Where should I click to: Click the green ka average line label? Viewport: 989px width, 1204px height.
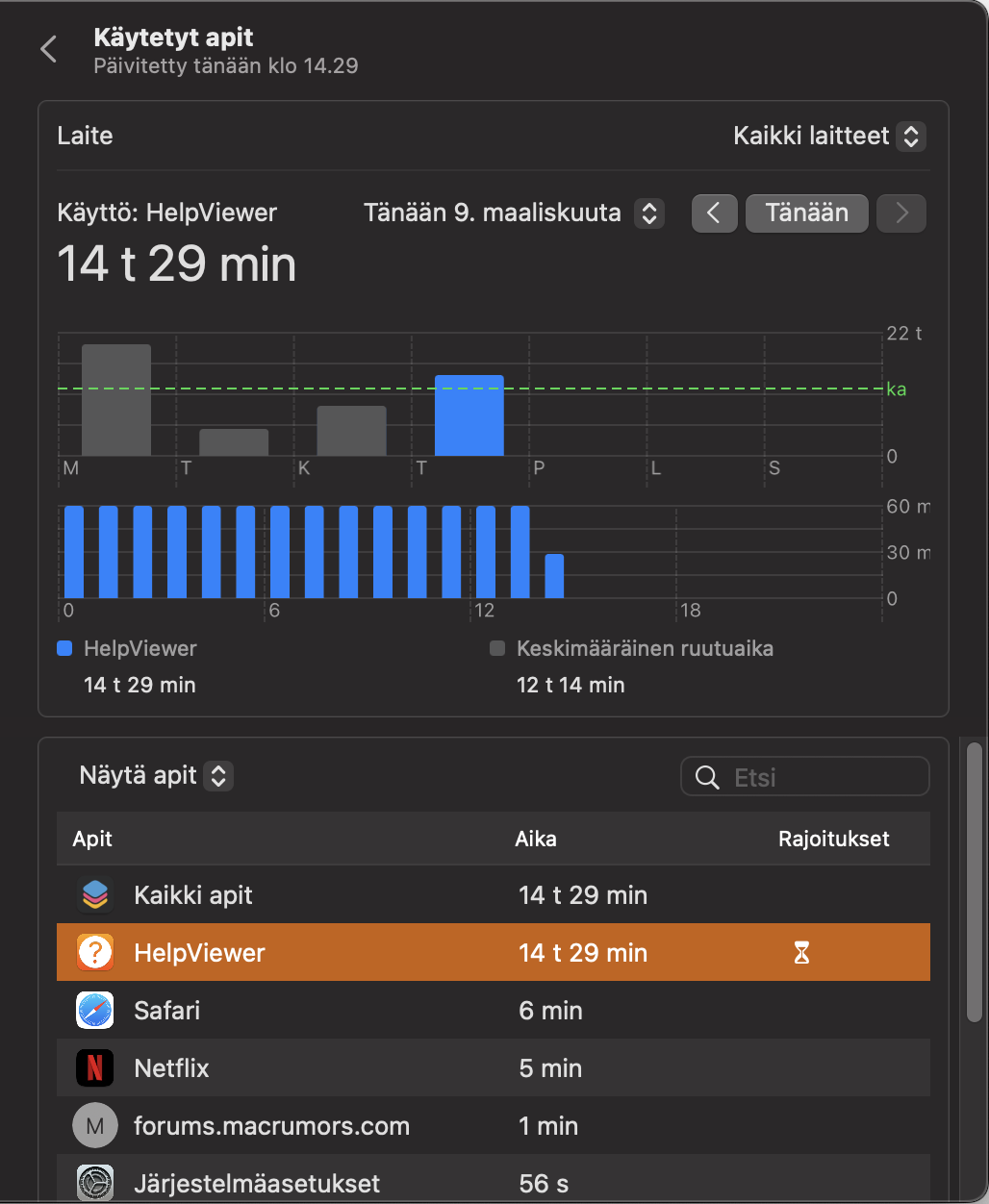click(x=896, y=389)
